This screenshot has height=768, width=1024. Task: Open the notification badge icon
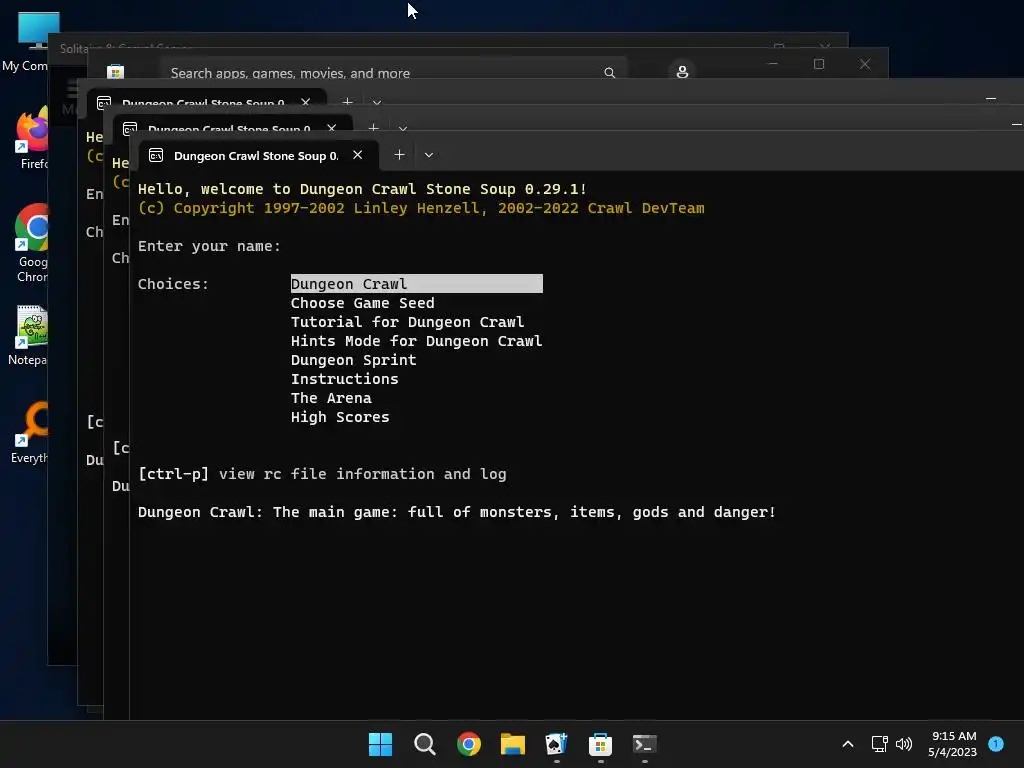click(996, 744)
